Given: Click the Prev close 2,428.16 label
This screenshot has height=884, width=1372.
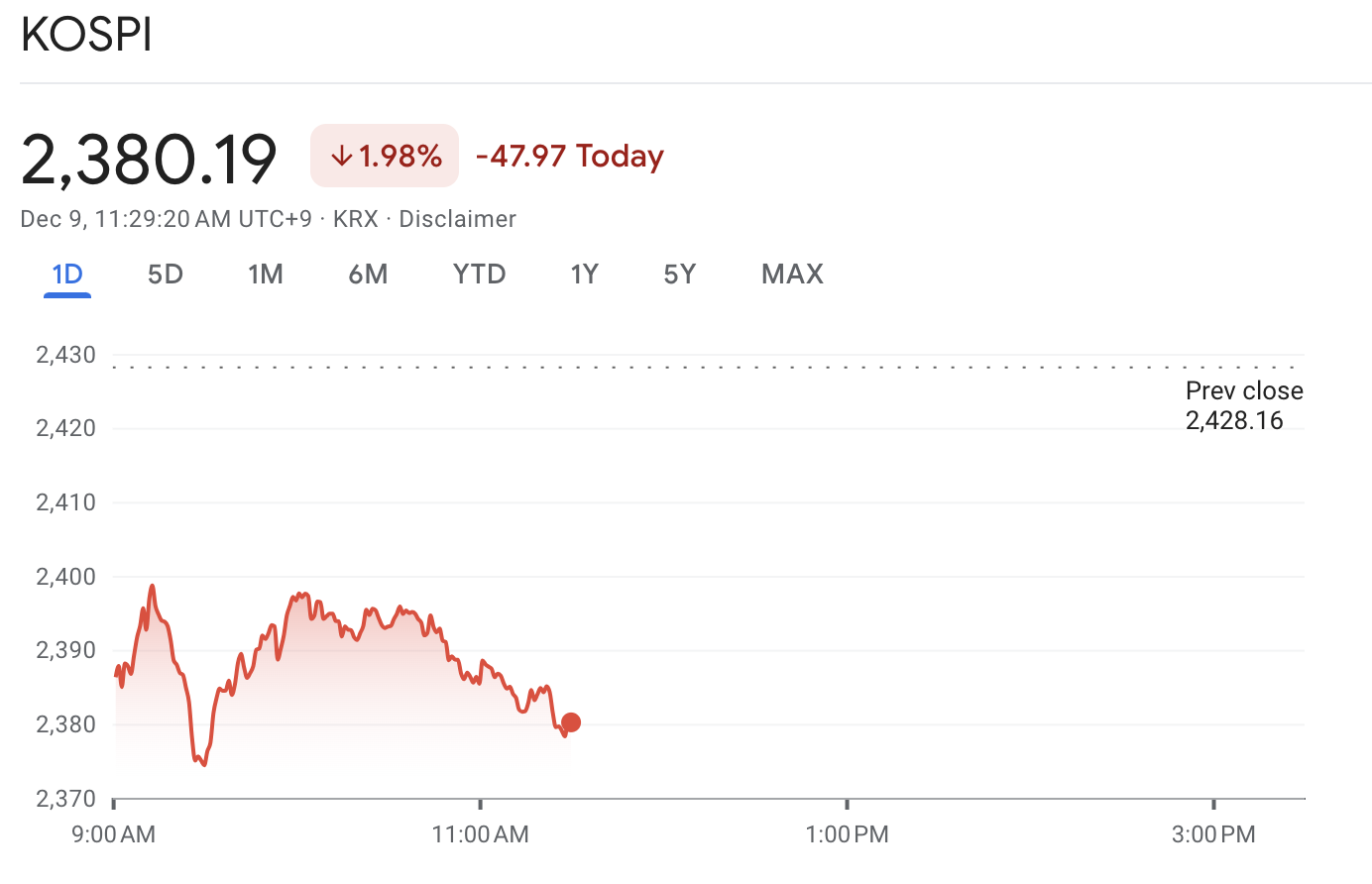Looking at the screenshot, I should click(1244, 405).
